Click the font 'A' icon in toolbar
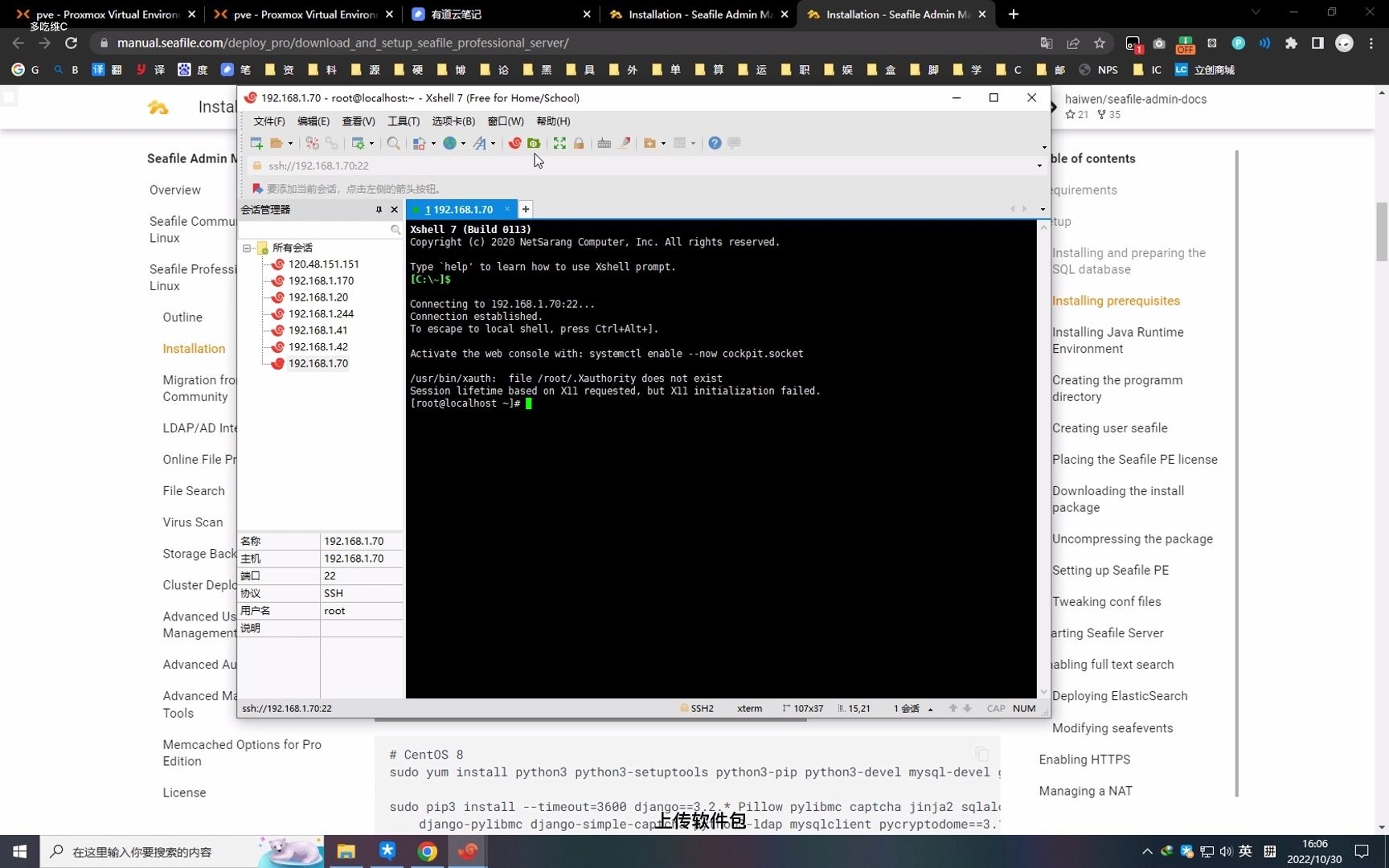This screenshot has width=1389, height=868. pos(480,143)
